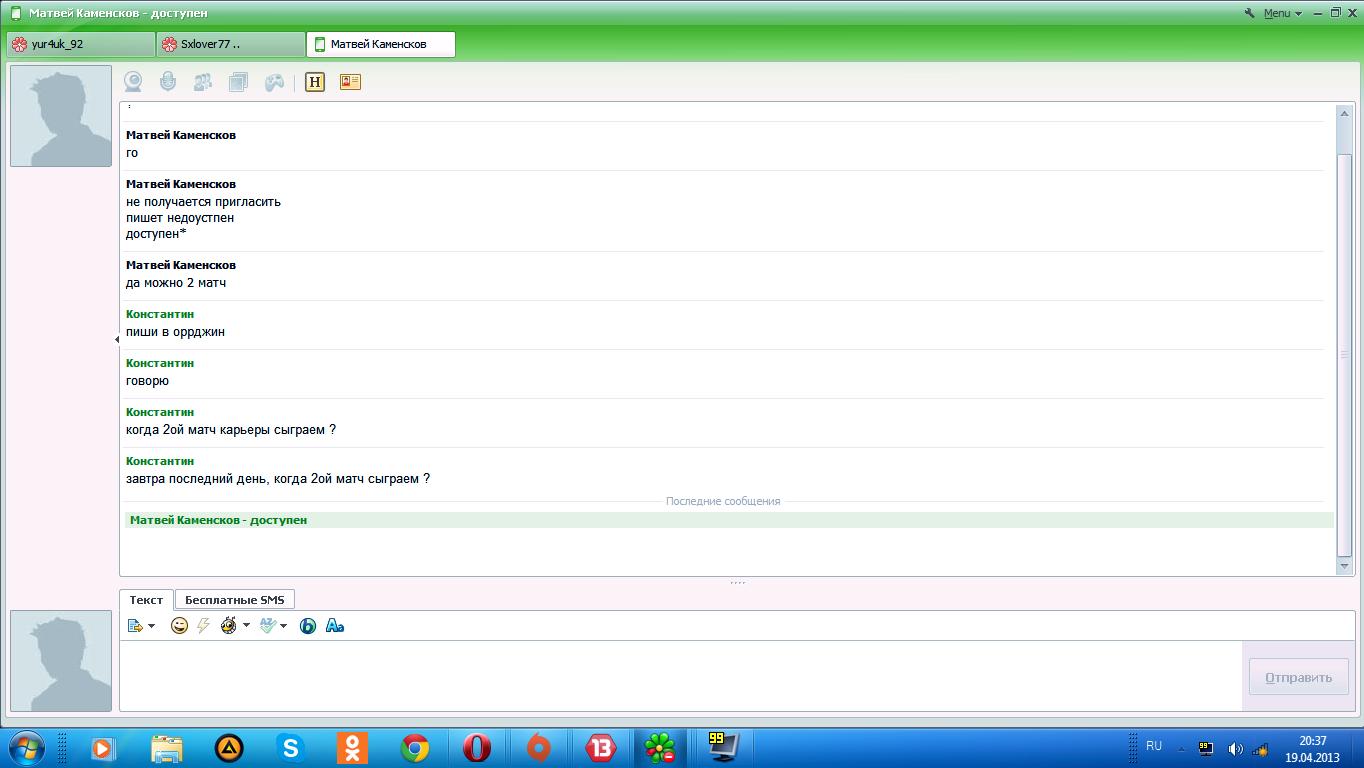Switch to the Sxlover77 chat tab
The height and width of the screenshot is (768, 1364).
[230, 44]
